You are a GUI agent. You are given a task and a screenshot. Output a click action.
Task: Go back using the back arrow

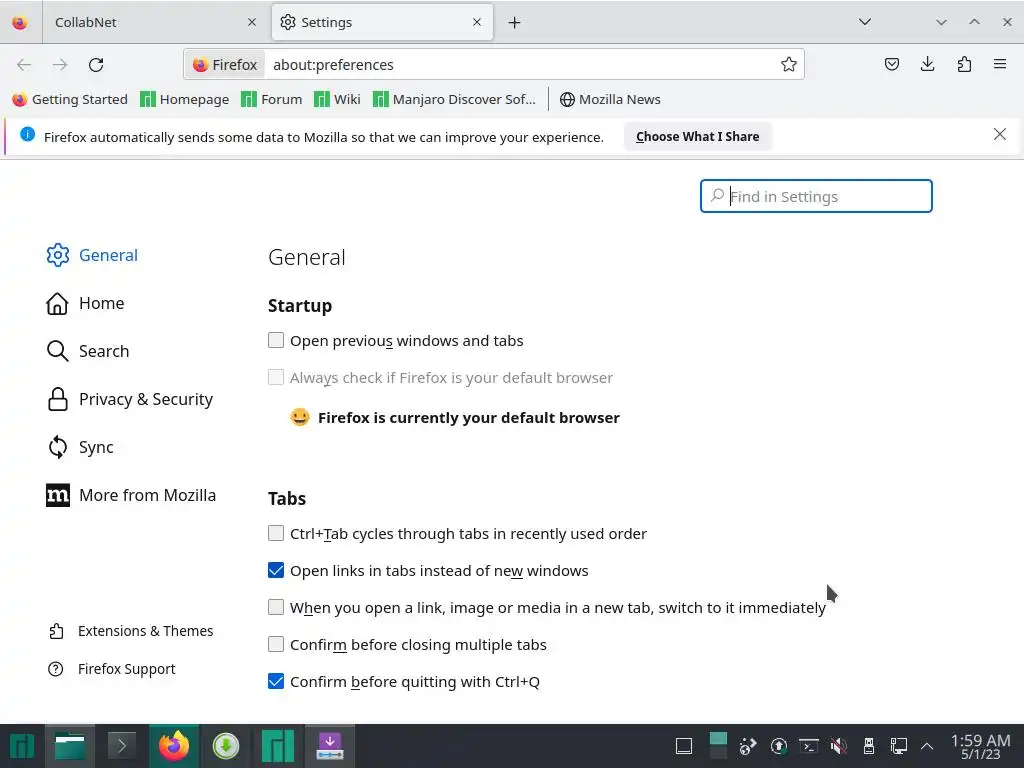pos(24,65)
